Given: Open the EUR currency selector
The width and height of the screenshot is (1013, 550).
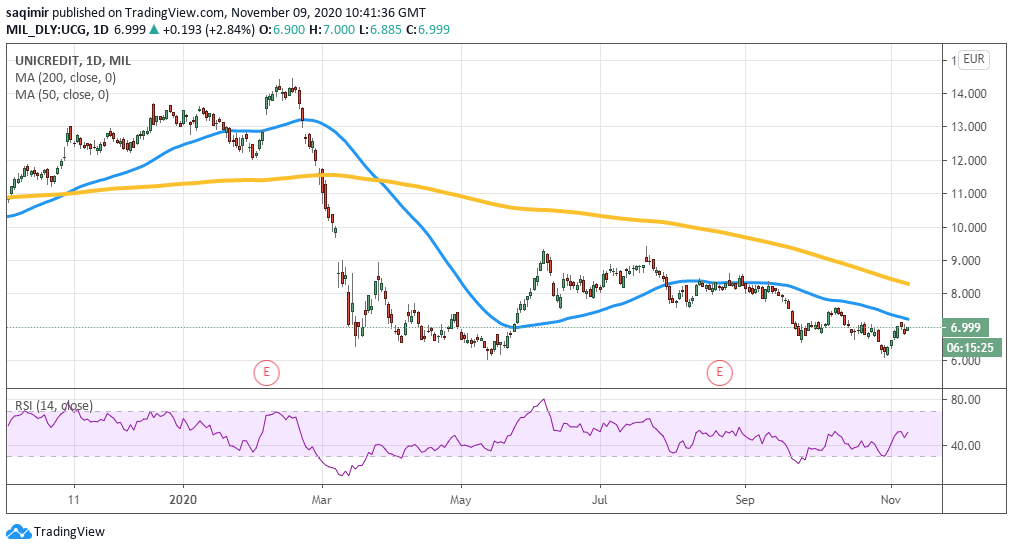Looking at the screenshot, I should point(973,59).
